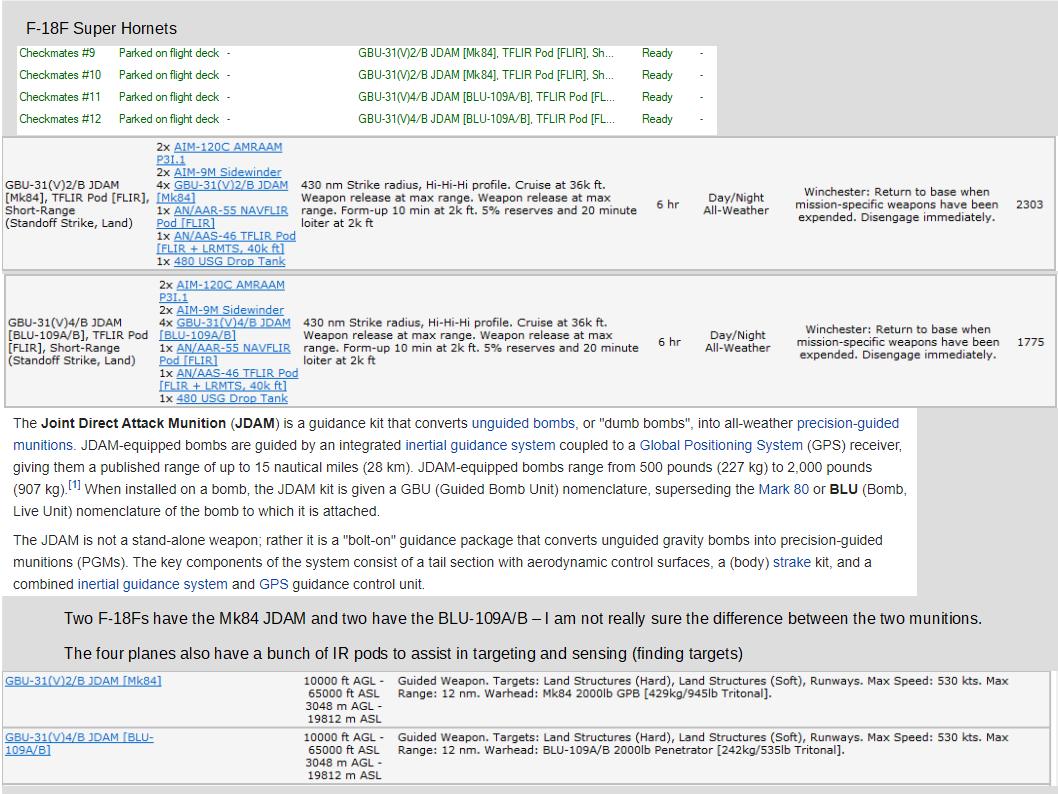Click 6 hr in the Mk84 loadout row
This screenshot has height=794, width=1058.
click(x=667, y=204)
